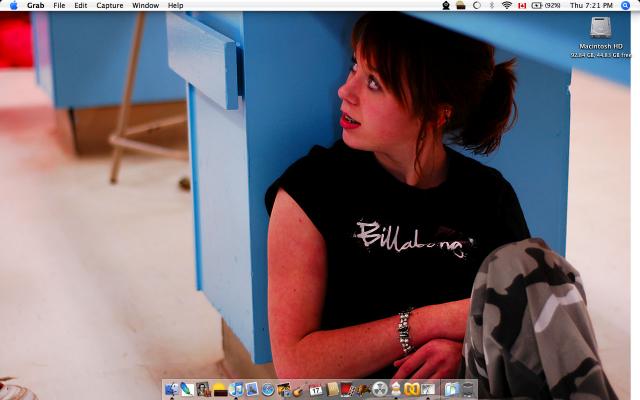Image resolution: width=640 pixels, height=400 pixels.
Task: Click the Apple logo menu
Action: [x=13, y=5]
